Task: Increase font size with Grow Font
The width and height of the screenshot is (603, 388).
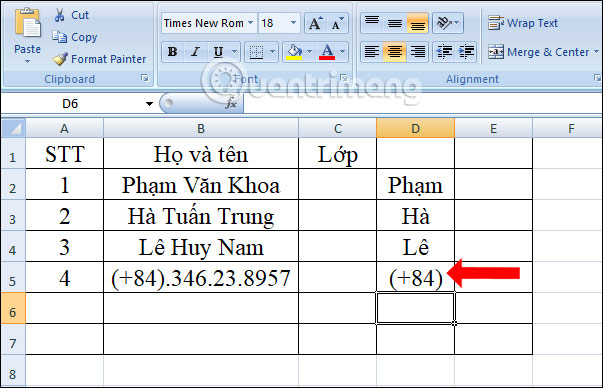Action: 316,23
